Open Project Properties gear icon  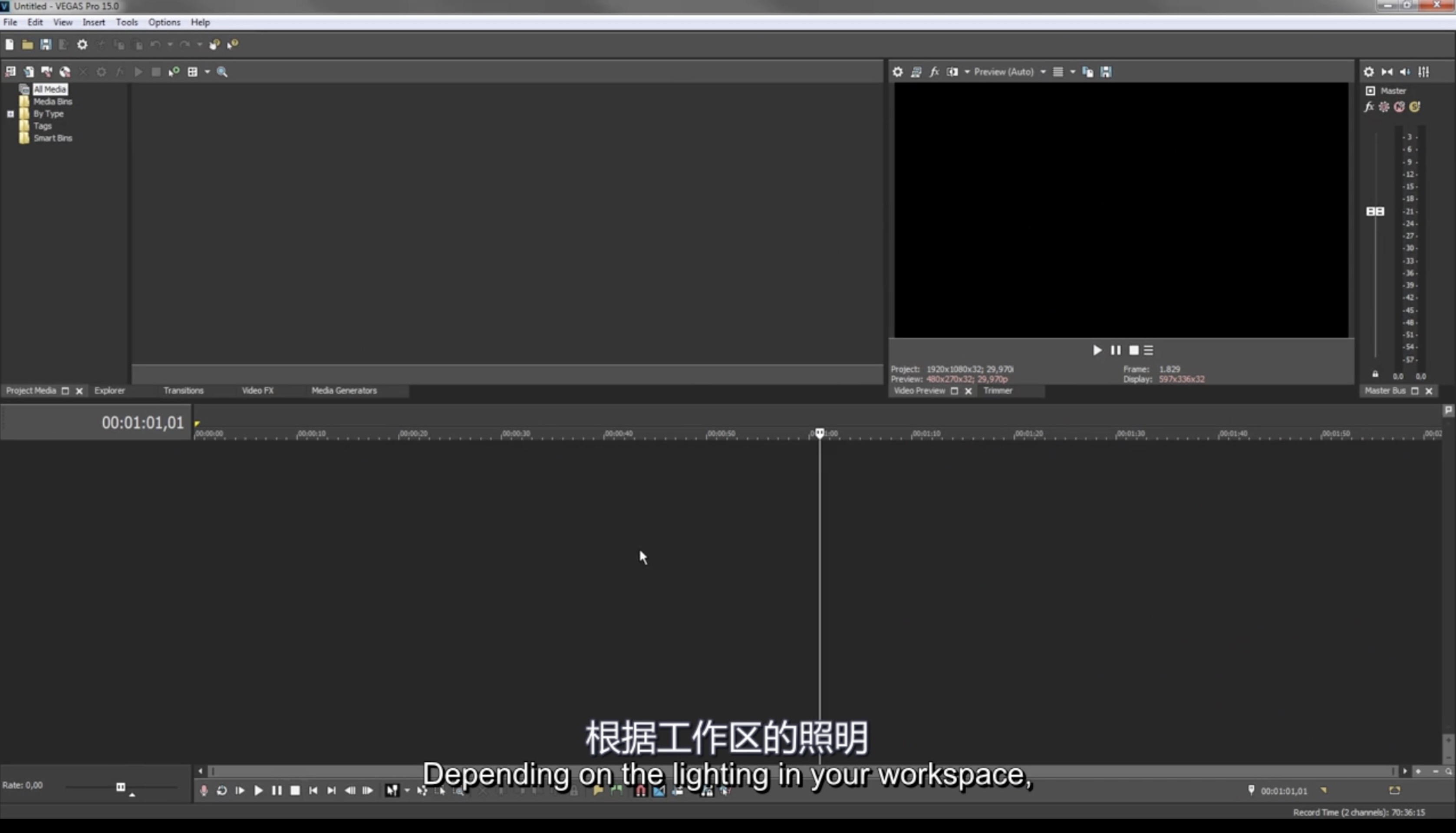(82, 45)
